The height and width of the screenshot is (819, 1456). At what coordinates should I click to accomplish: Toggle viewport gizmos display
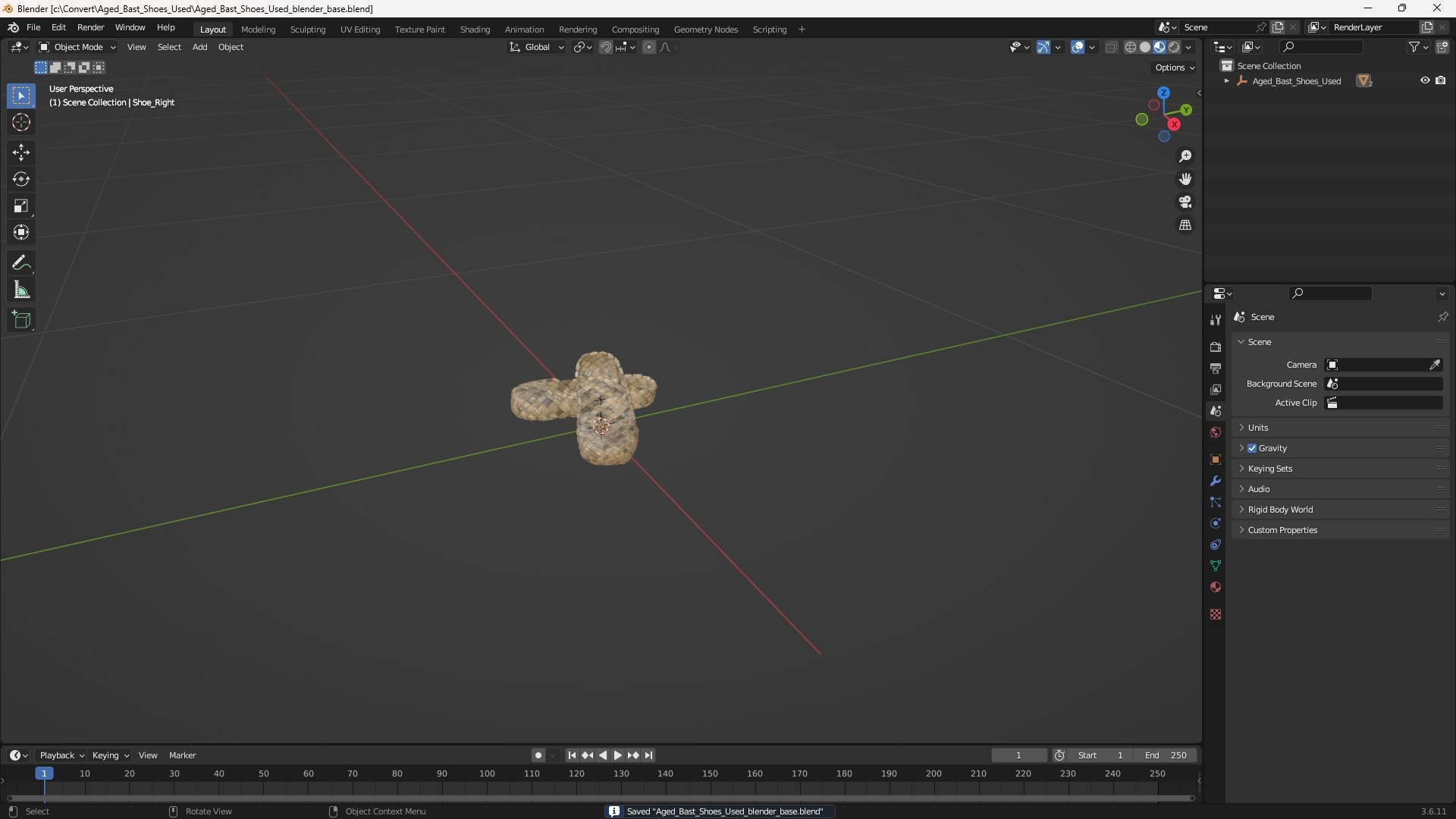[1043, 47]
